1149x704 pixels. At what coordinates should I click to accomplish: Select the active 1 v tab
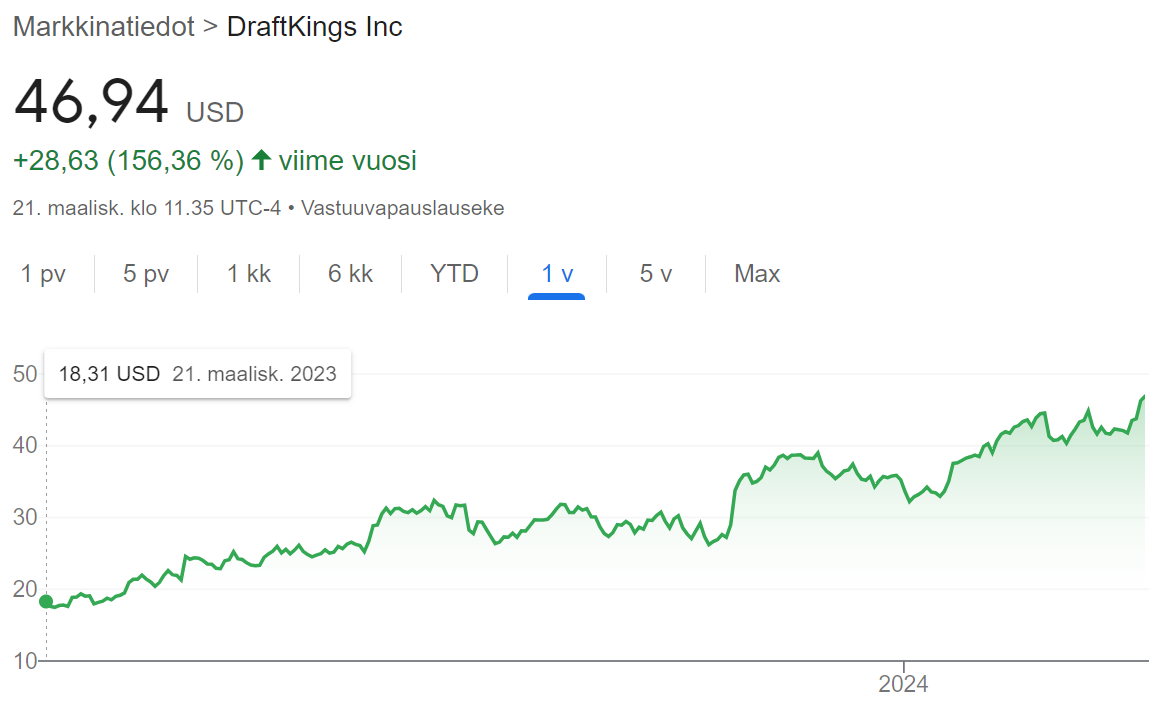(557, 273)
